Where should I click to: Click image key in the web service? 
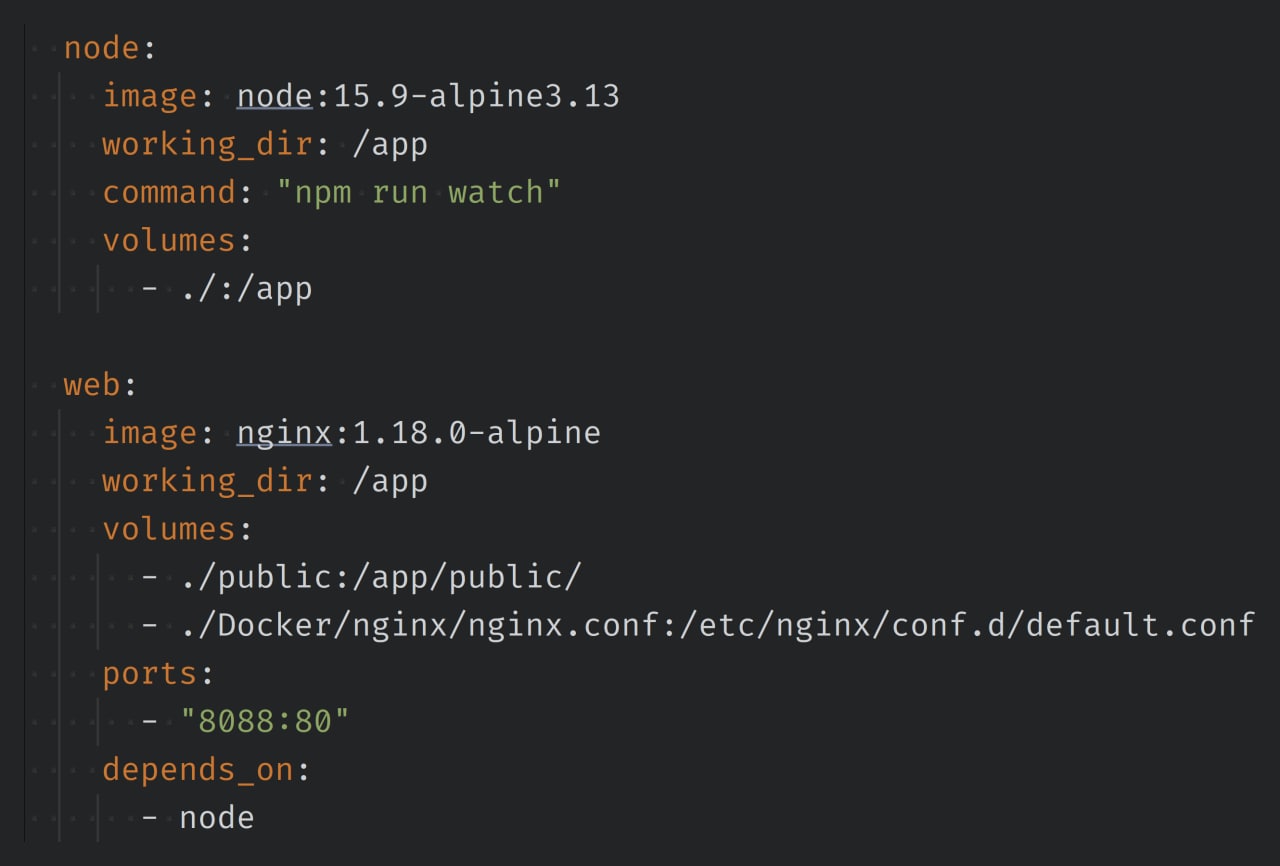[149, 433]
